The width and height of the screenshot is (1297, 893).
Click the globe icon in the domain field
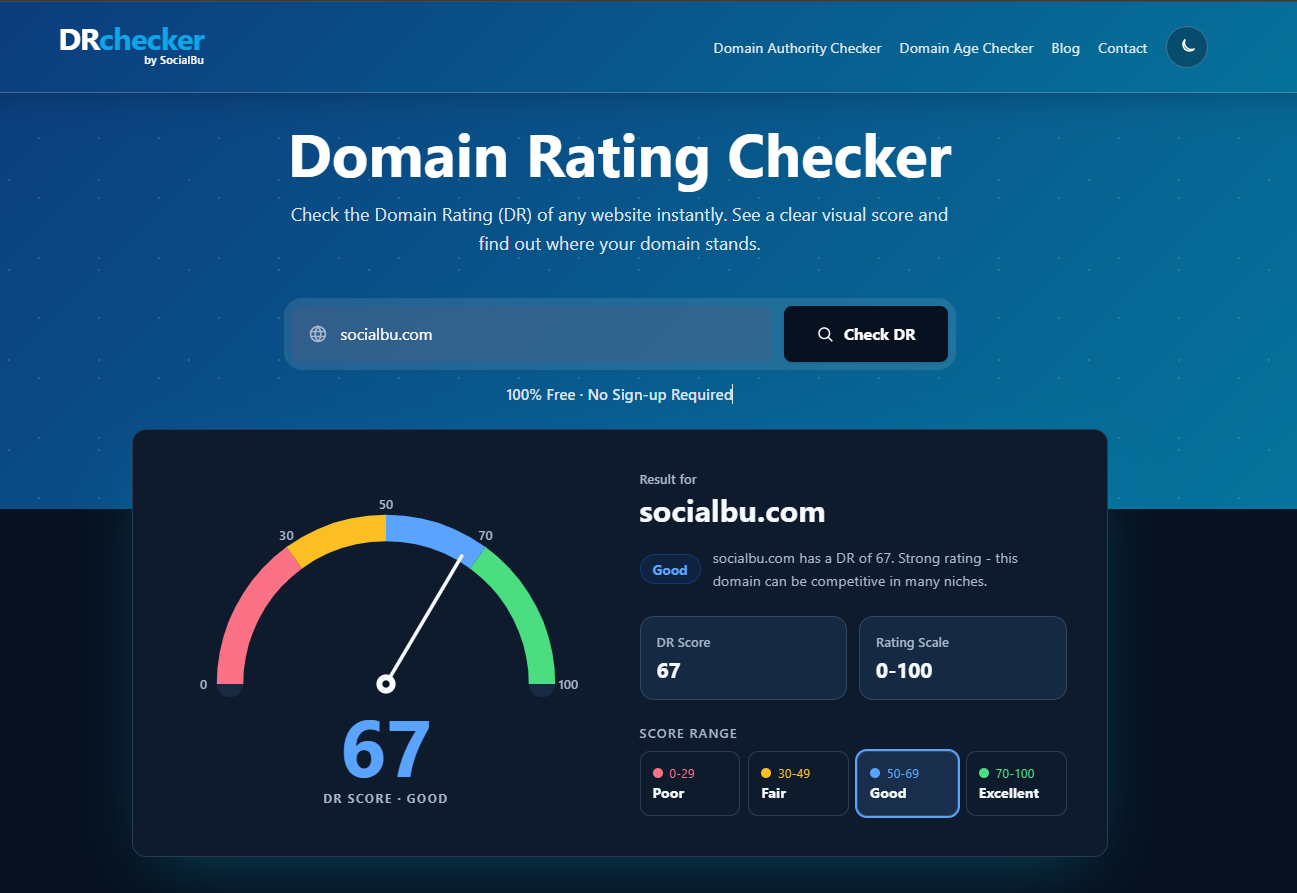click(318, 334)
